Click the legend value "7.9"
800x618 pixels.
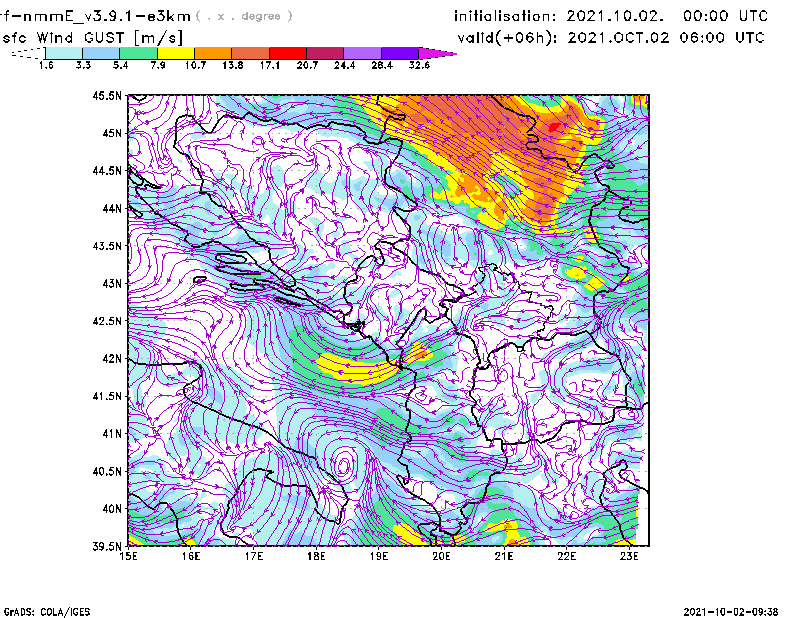click(158, 65)
